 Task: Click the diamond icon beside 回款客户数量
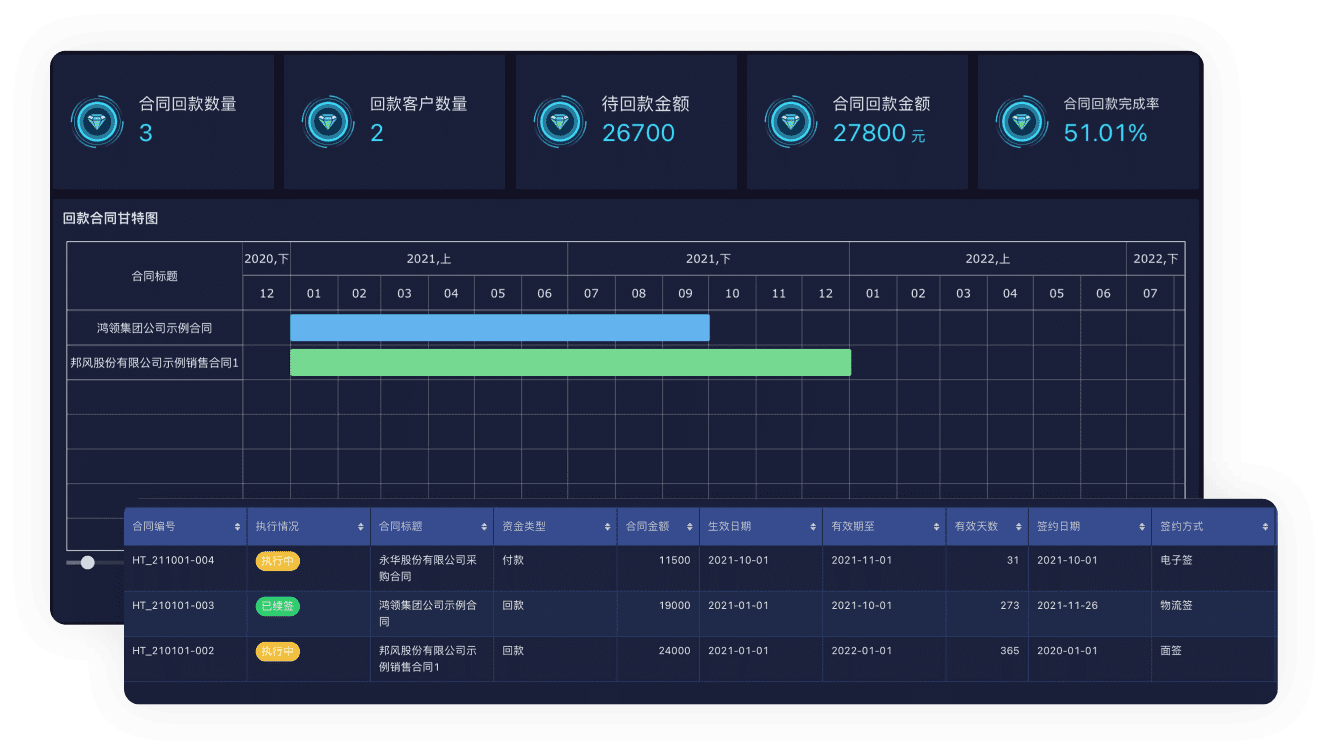coord(328,122)
